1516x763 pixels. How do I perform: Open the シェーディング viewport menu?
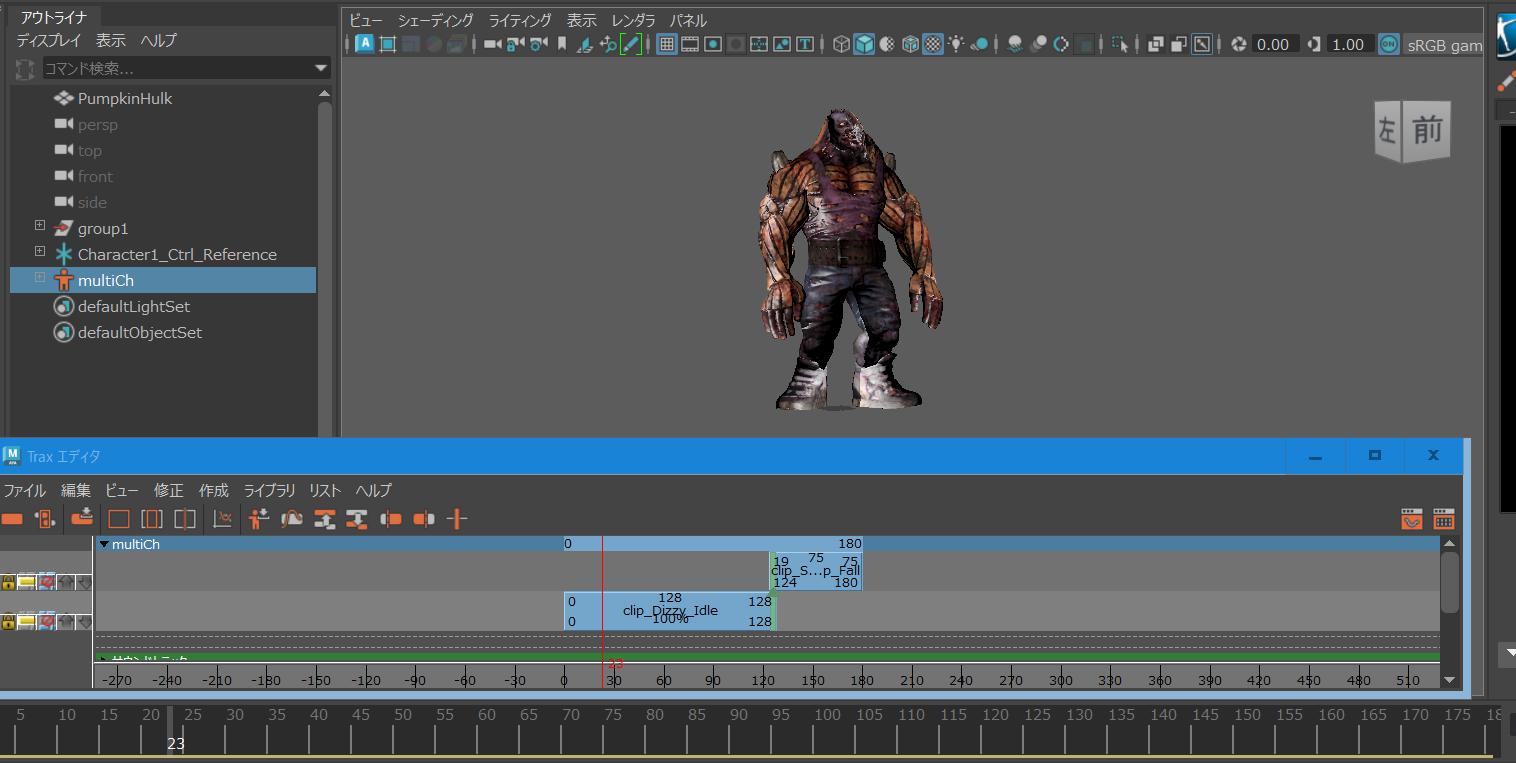point(435,20)
